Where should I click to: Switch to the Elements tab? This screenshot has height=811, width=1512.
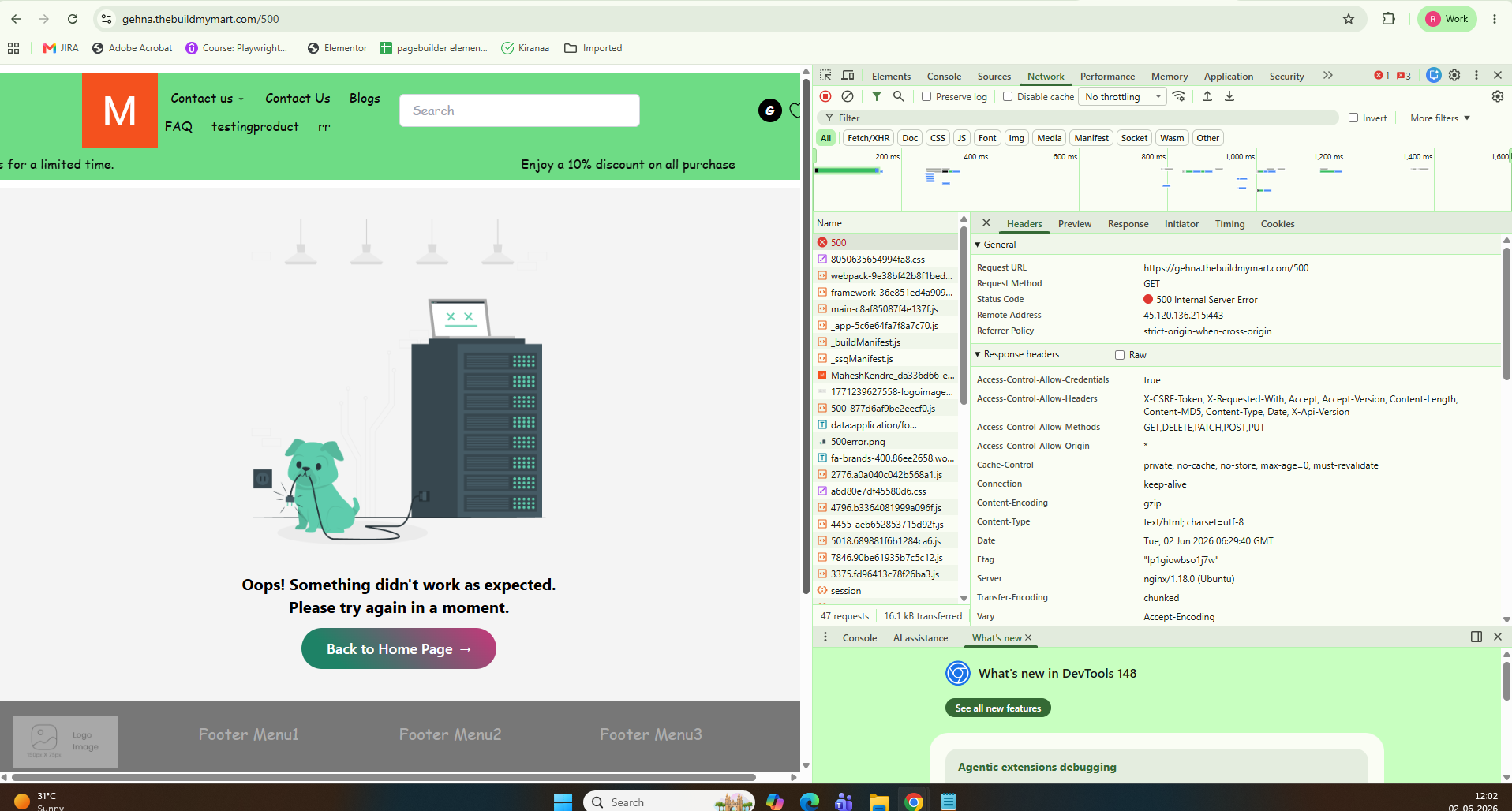click(x=891, y=76)
